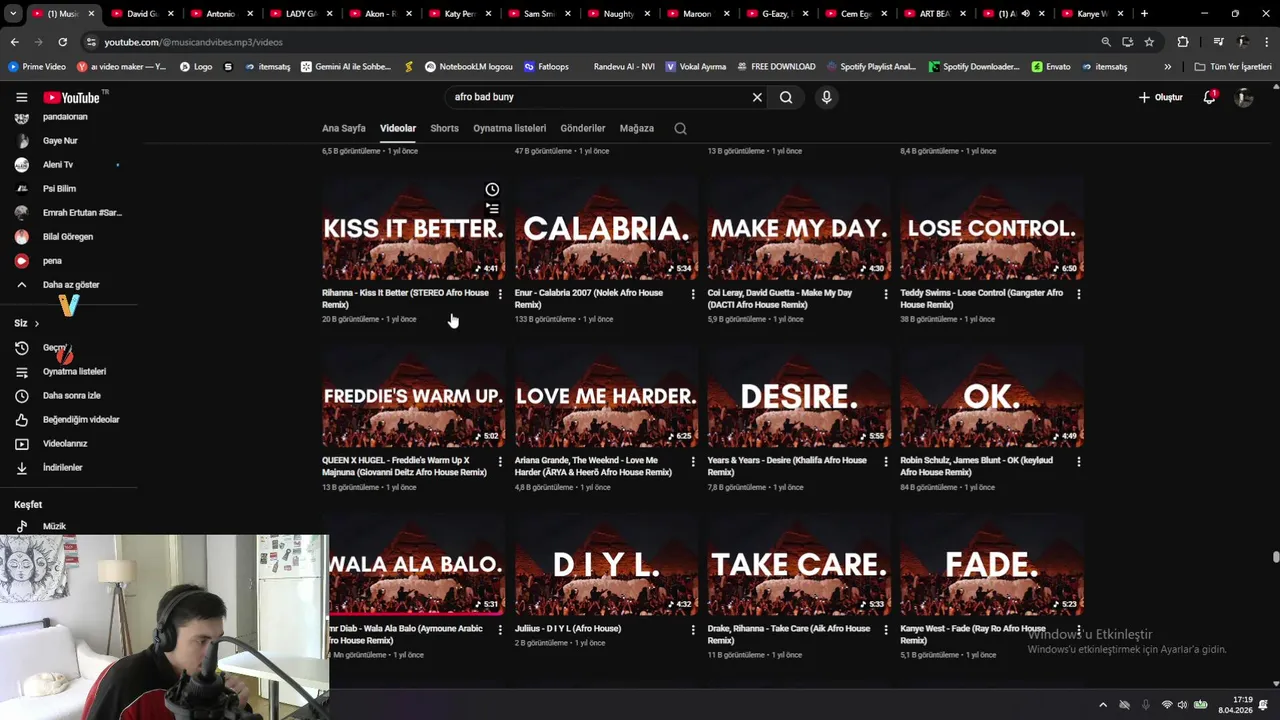Viewport: 1280px width, 720px height.
Task: Reload the page in the browser
Action: 62,42
